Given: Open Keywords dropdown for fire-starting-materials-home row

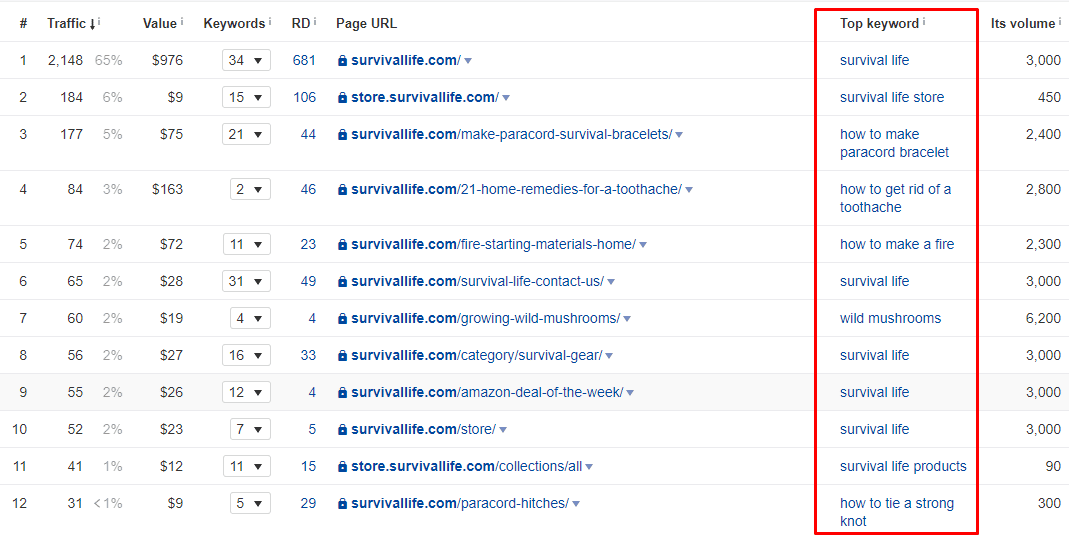Looking at the screenshot, I should [x=246, y=245].
